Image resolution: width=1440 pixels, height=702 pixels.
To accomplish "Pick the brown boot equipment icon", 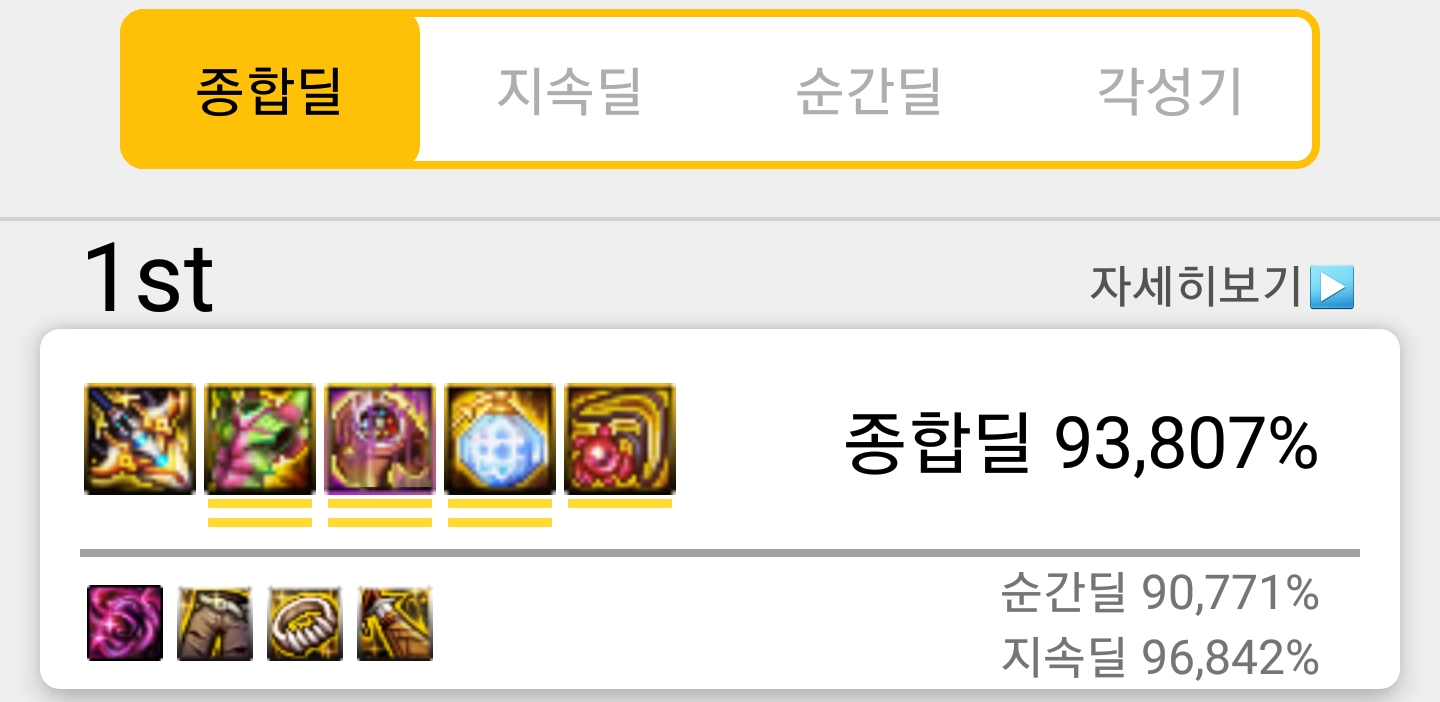I will click(395, 623).
